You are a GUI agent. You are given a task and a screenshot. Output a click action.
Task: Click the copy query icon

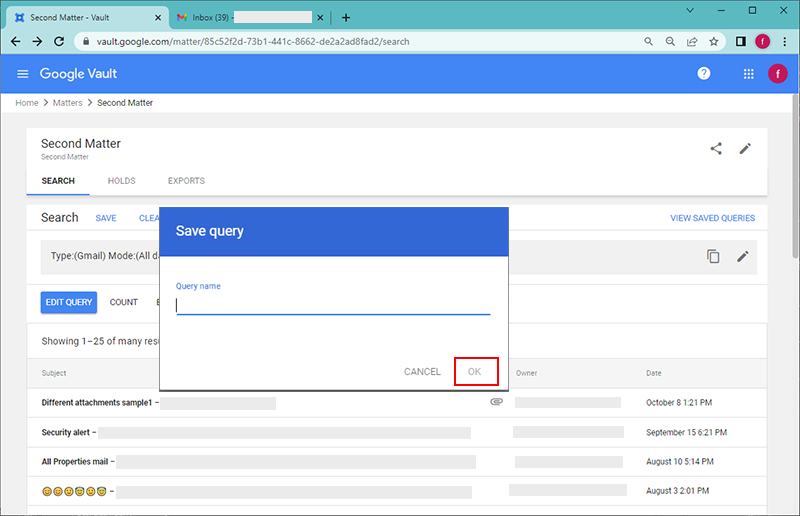click(713, 256)
